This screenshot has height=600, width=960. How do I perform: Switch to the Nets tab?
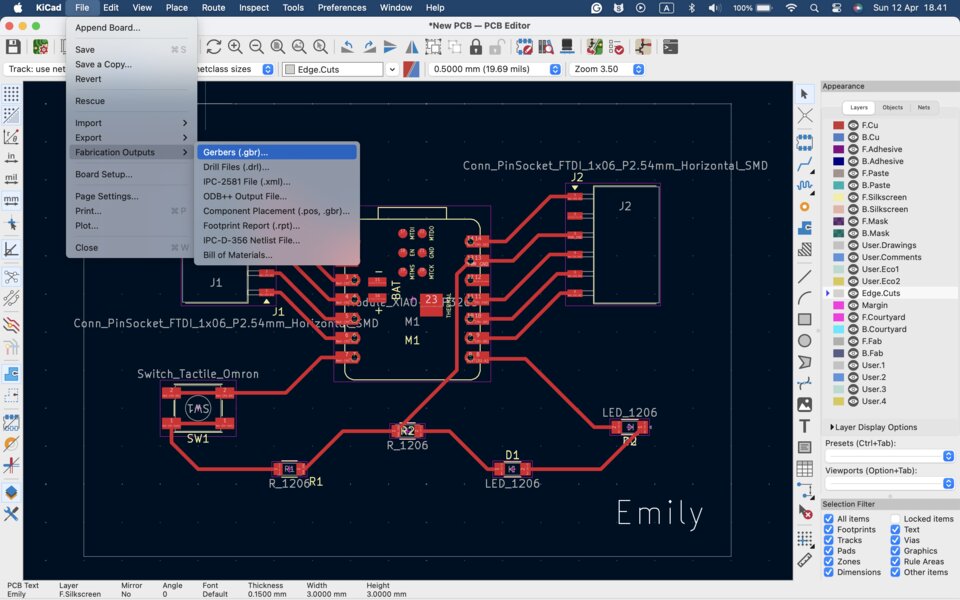[924, 107]
